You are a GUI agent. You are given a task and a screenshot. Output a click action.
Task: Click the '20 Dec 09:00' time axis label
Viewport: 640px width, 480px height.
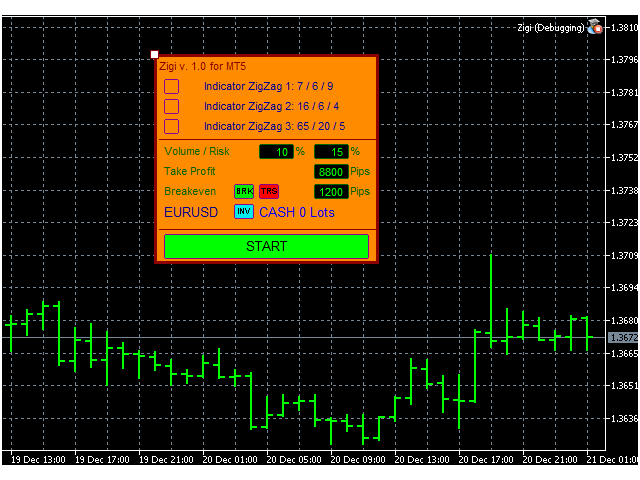click(x=358, y=460)
